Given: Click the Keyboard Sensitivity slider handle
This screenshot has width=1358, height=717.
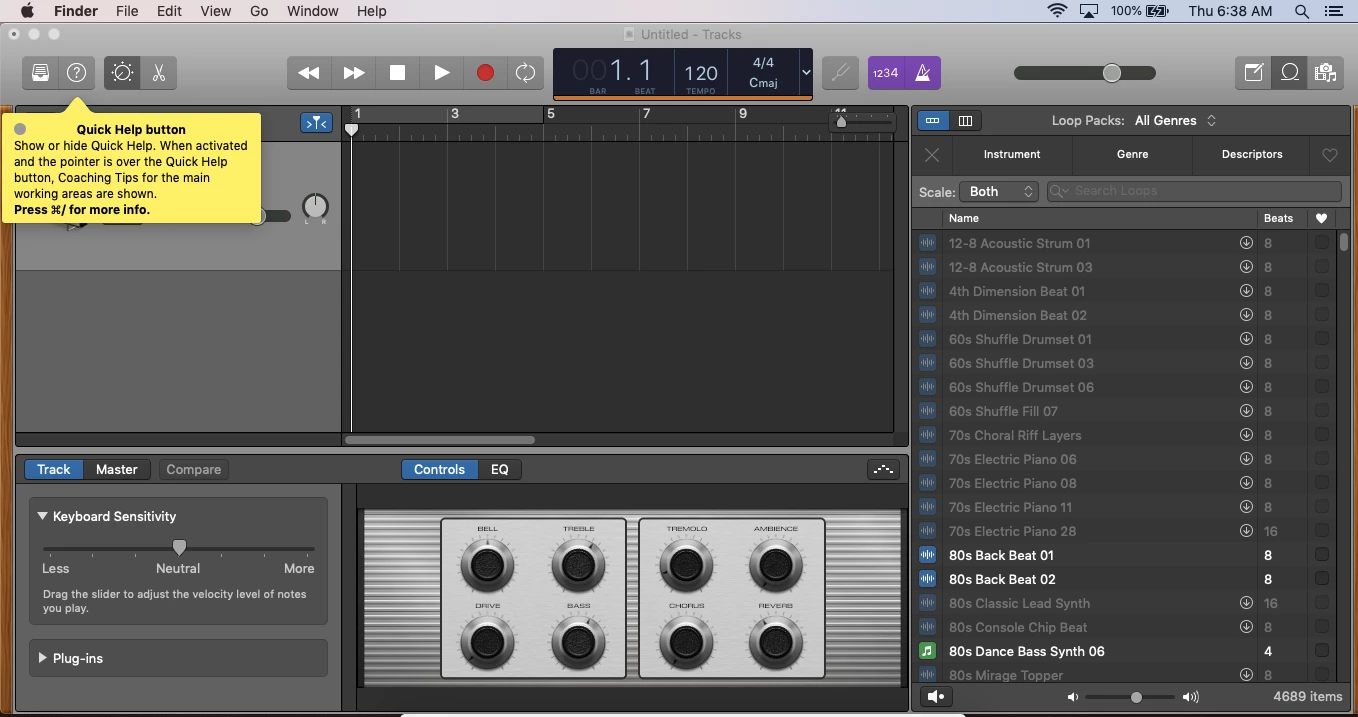Looking at the screenshot, I should tap(179, 547).
